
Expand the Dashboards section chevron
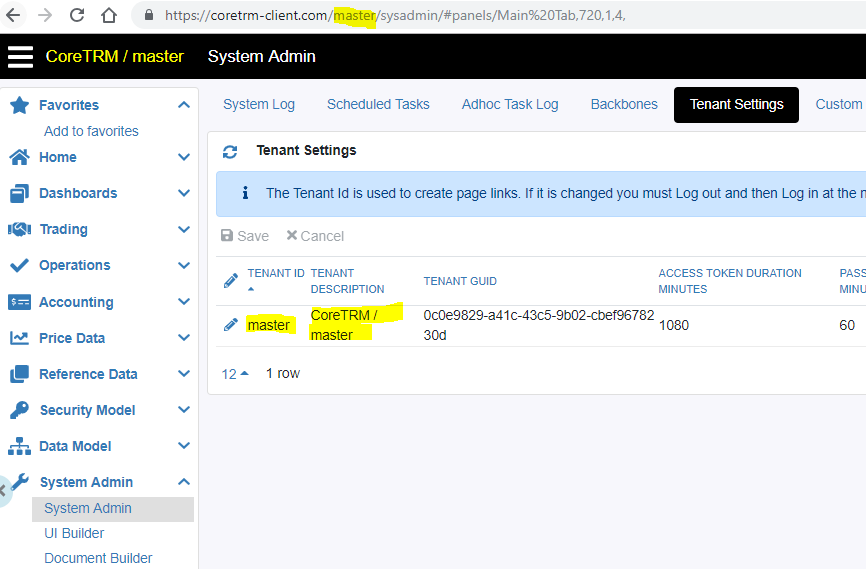point(184,193)
